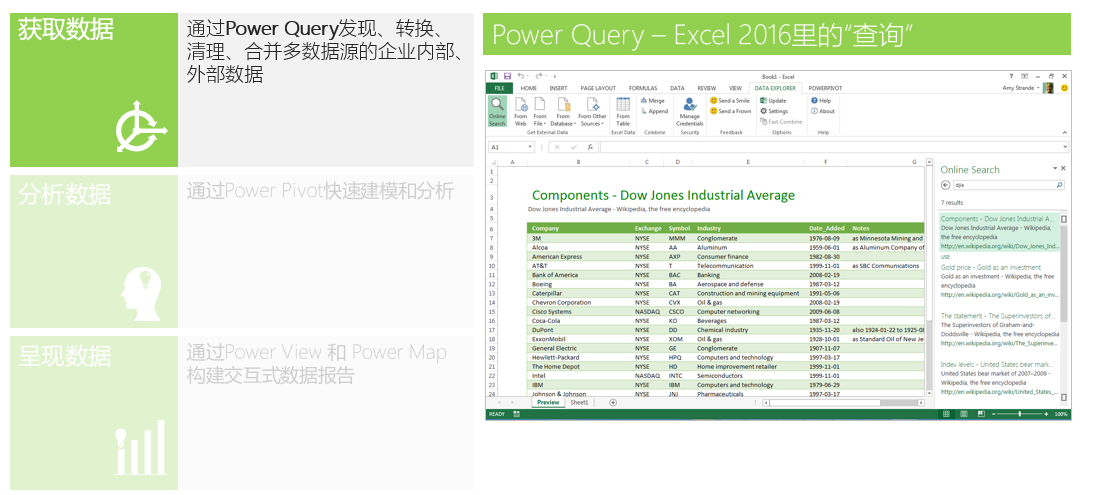This screenshot has height=495, width=1095.
Task: Click the 获取数据 green tile
Action: (94, 90)
